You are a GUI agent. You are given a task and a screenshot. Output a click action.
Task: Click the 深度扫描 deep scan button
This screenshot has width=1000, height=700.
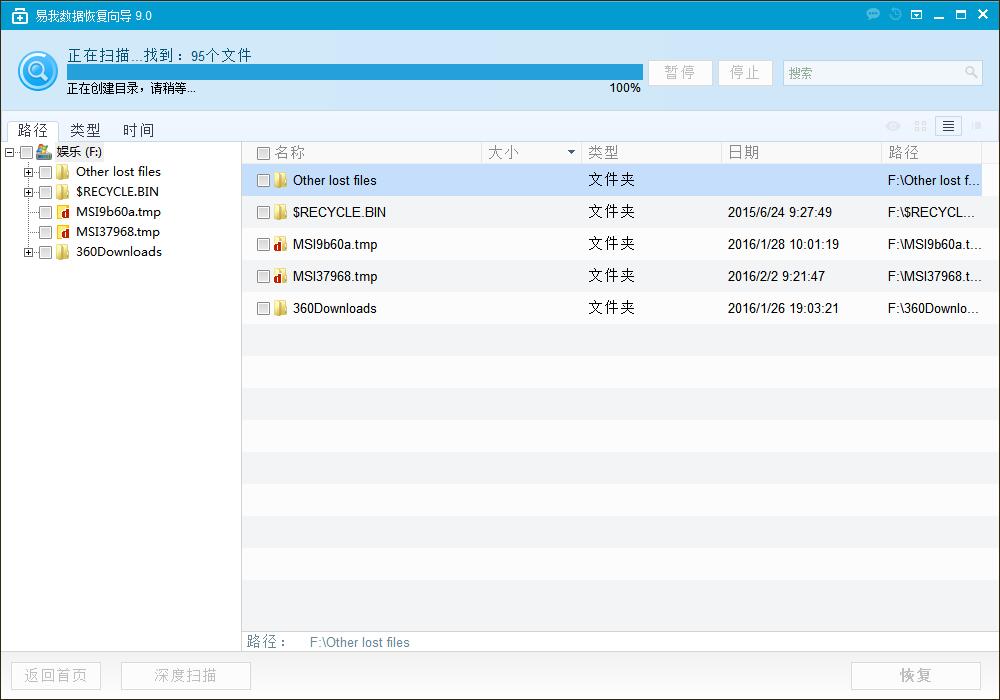185,676
